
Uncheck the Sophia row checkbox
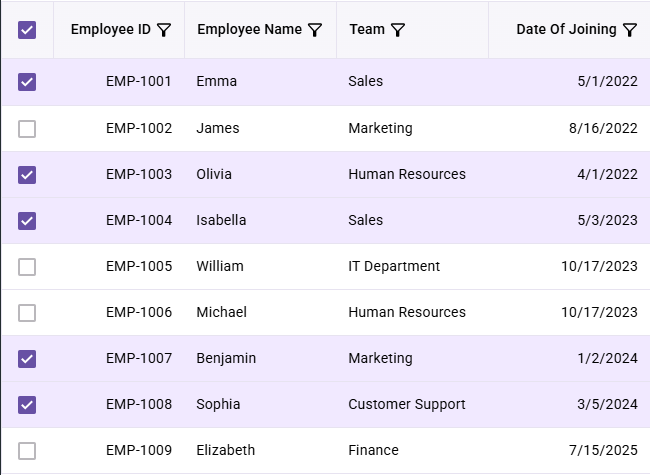click(x=27, y=405)
